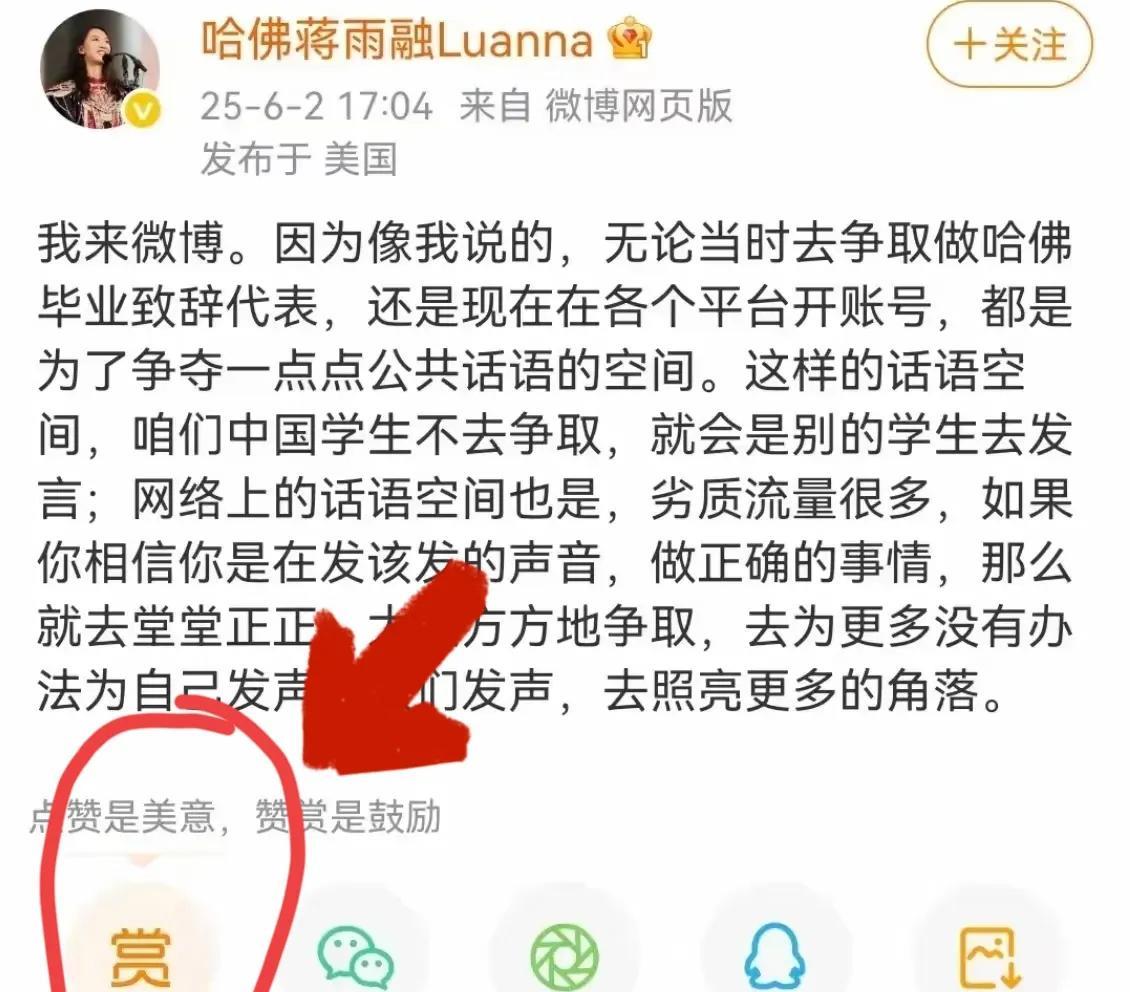This screenshot has width=1130, height=992.
Task: Tap the 25-6-2 17:04 post timestamp
Action: click(316, 107)
